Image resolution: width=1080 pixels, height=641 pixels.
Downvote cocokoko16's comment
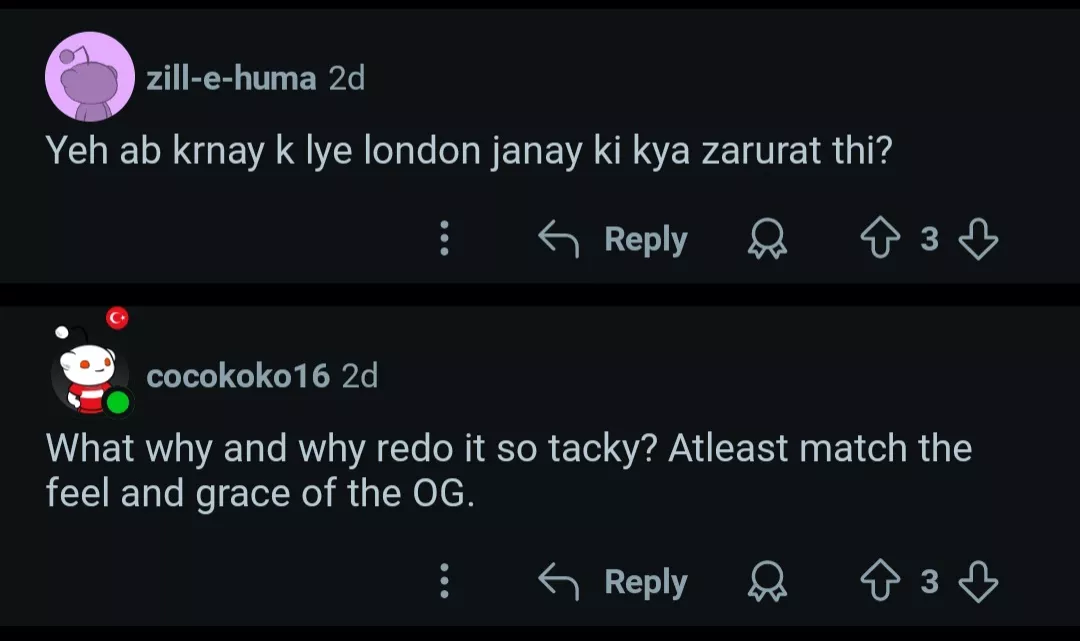point(977,582)
